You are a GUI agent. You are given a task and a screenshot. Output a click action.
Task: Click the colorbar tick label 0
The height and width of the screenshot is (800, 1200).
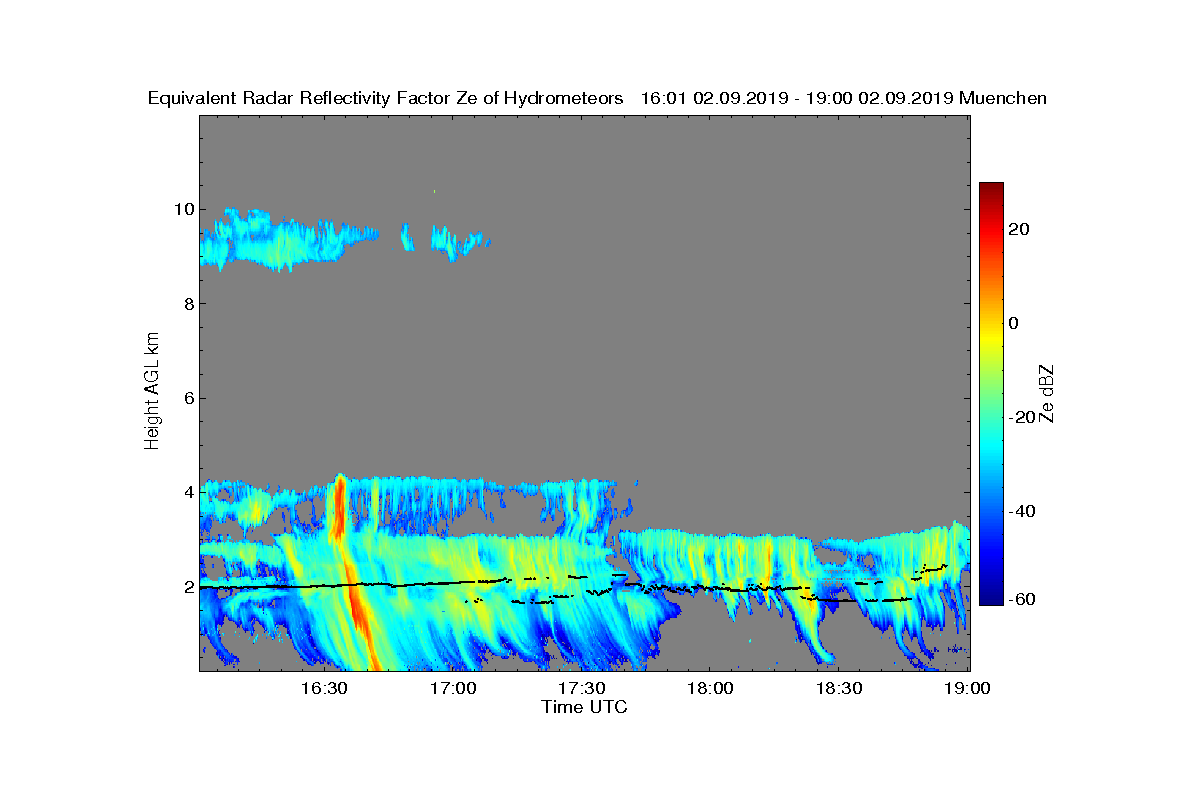point(1015,323)
